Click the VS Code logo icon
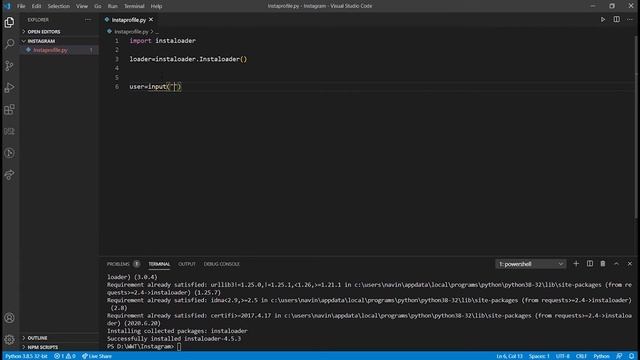The height and width of the screenshot is (360, 640). click(7, 6)
